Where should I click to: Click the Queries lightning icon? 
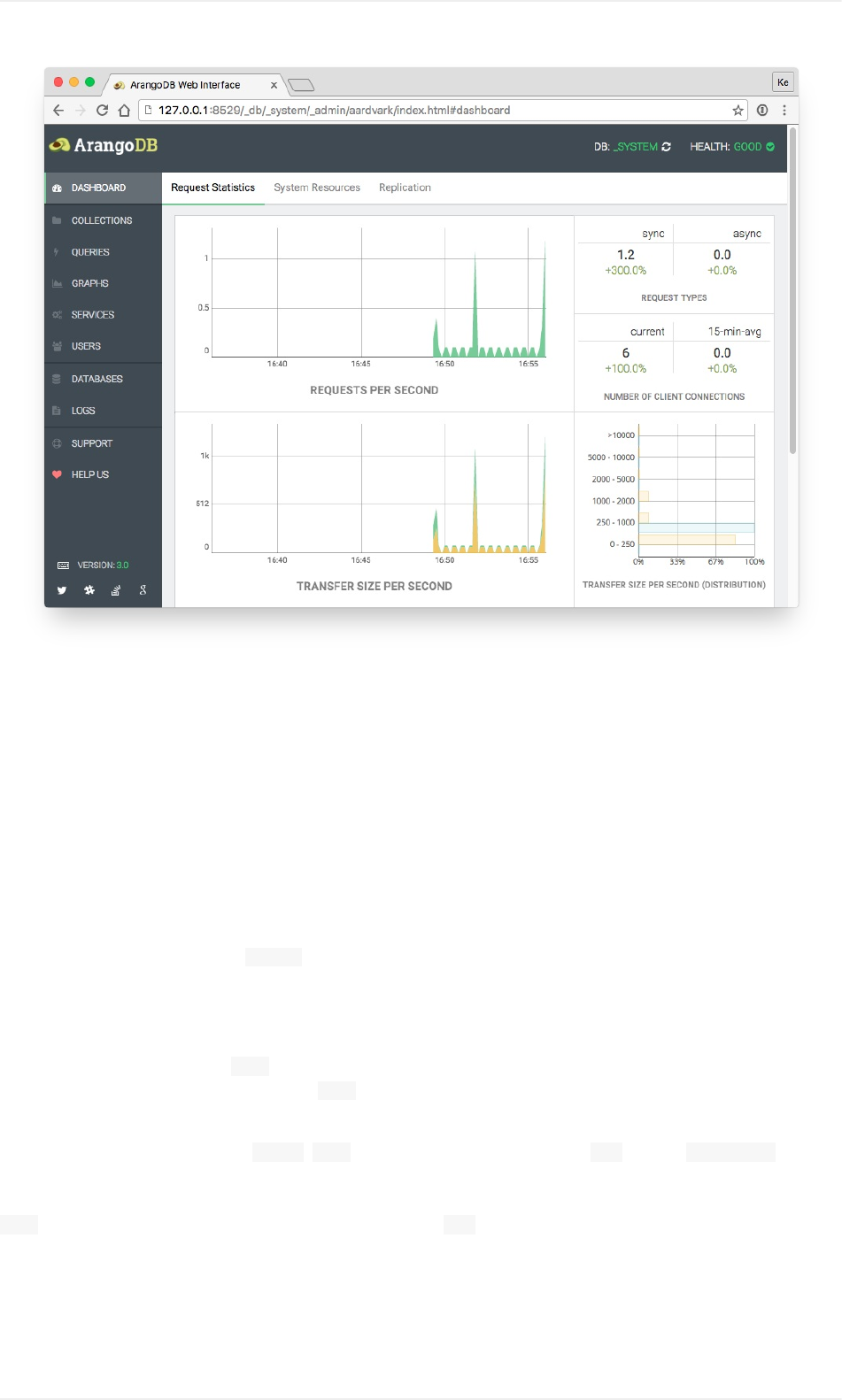[x=57, y=252]
